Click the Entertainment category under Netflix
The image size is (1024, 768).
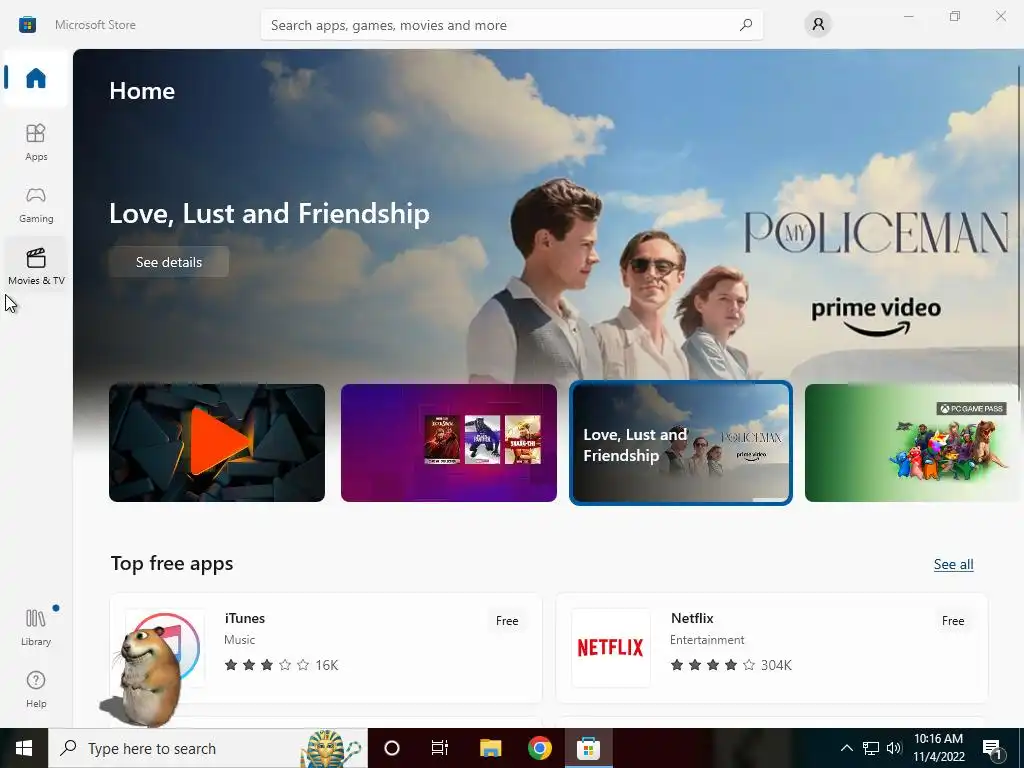(707, 640)
